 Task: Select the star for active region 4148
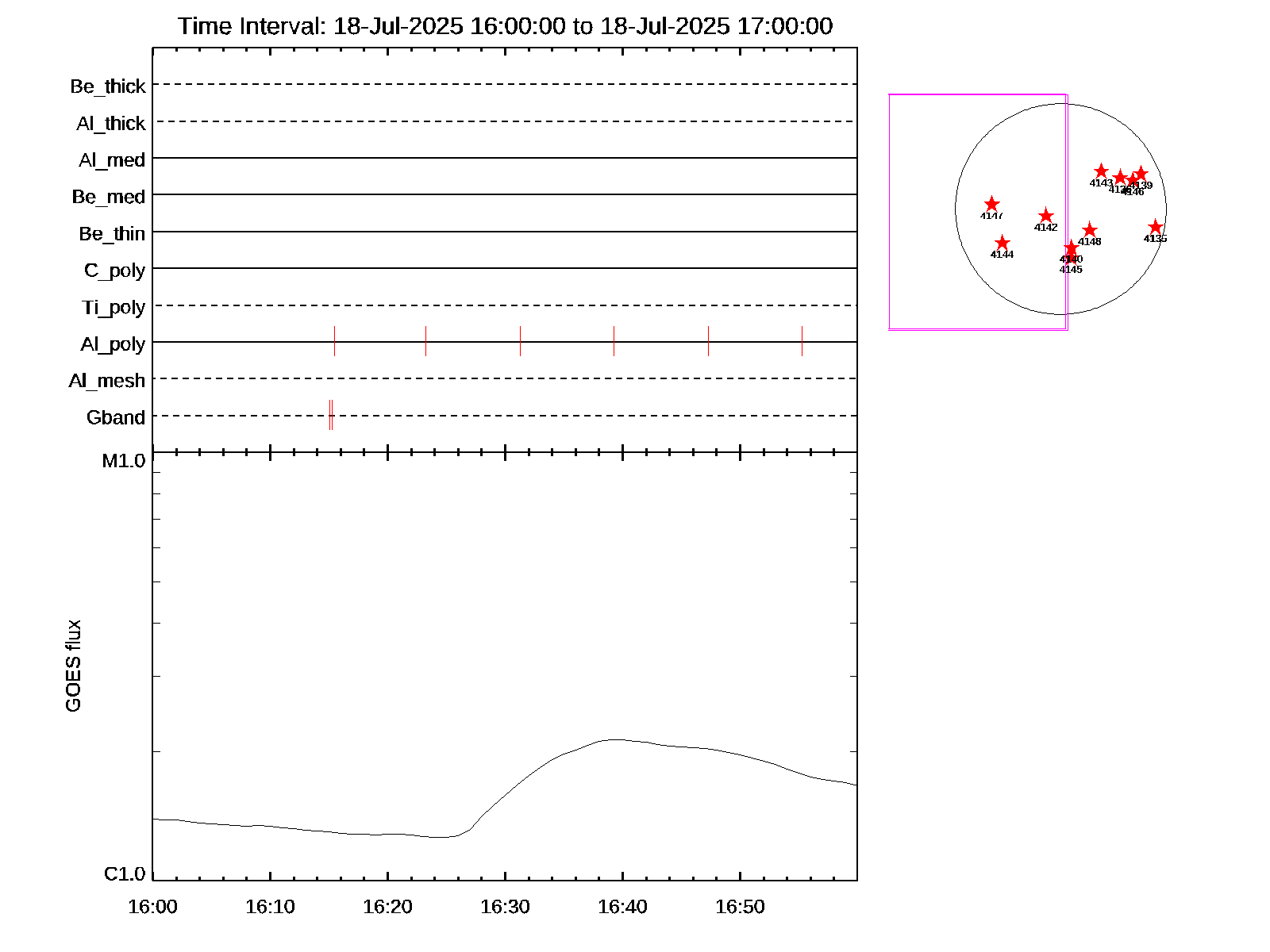(1089, 230)
